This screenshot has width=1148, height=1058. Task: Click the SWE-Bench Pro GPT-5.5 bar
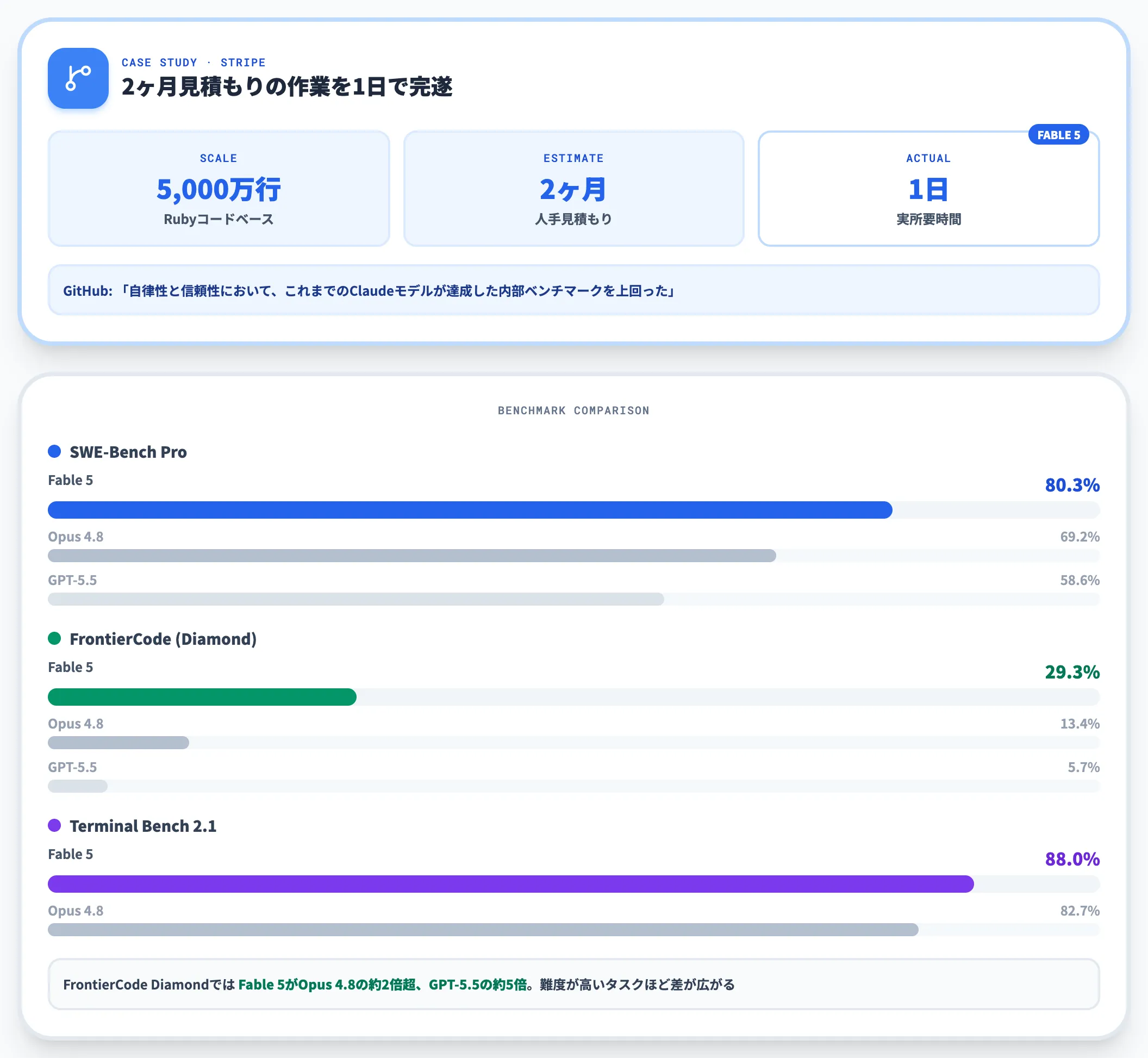356,599
